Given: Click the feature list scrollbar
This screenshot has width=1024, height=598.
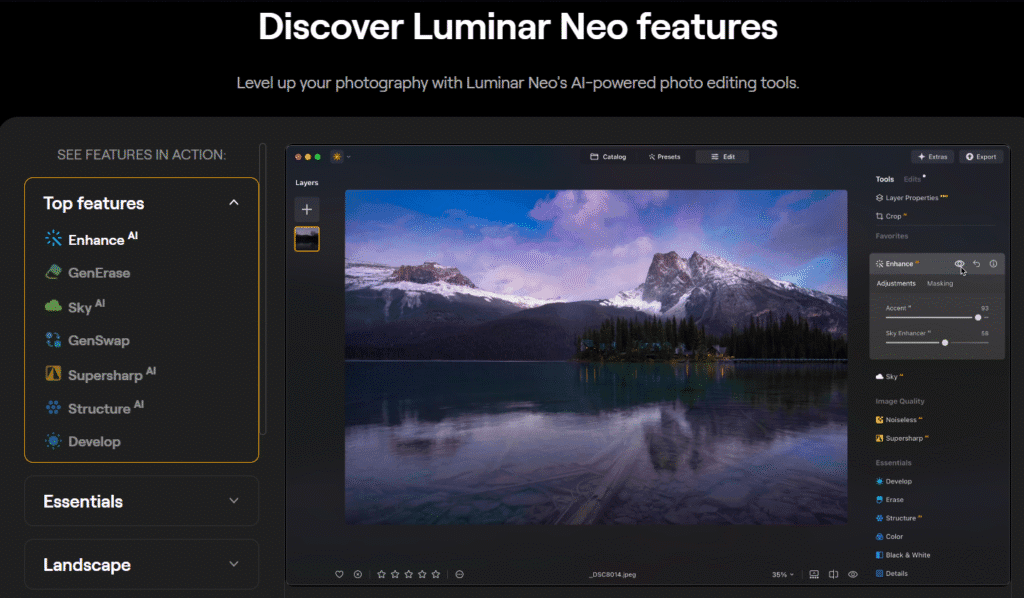Looking at the screenshot, I should coord(263,289).
